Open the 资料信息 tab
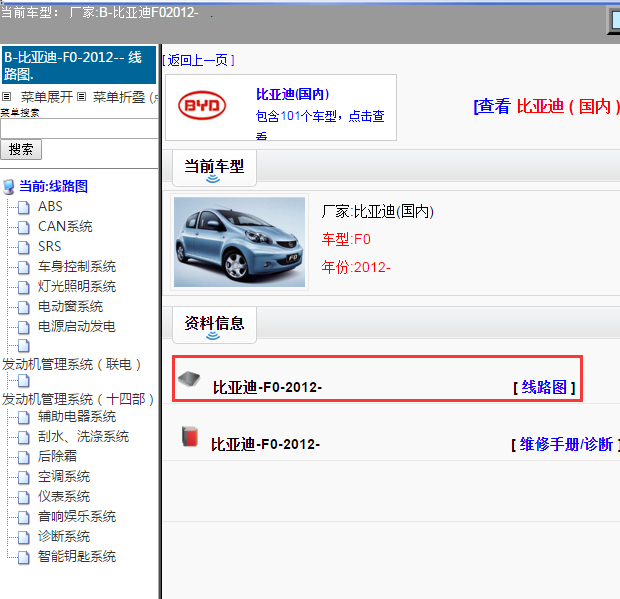620x599 pixels. (x=214, y=325)
